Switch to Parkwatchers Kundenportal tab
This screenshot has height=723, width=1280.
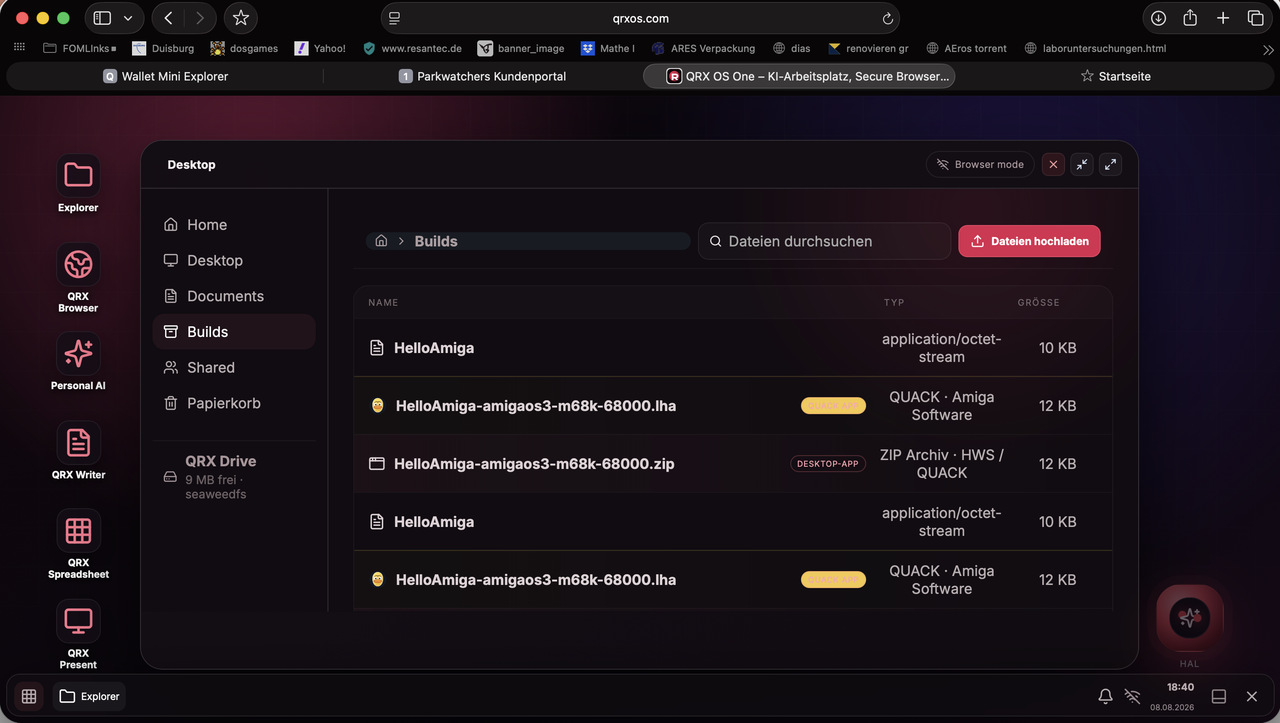pyautogui.click(x=482, y=76)
